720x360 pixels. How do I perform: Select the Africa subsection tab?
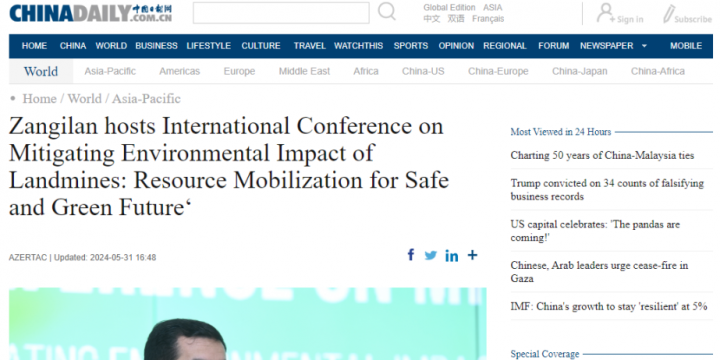(x=366, y=71)
